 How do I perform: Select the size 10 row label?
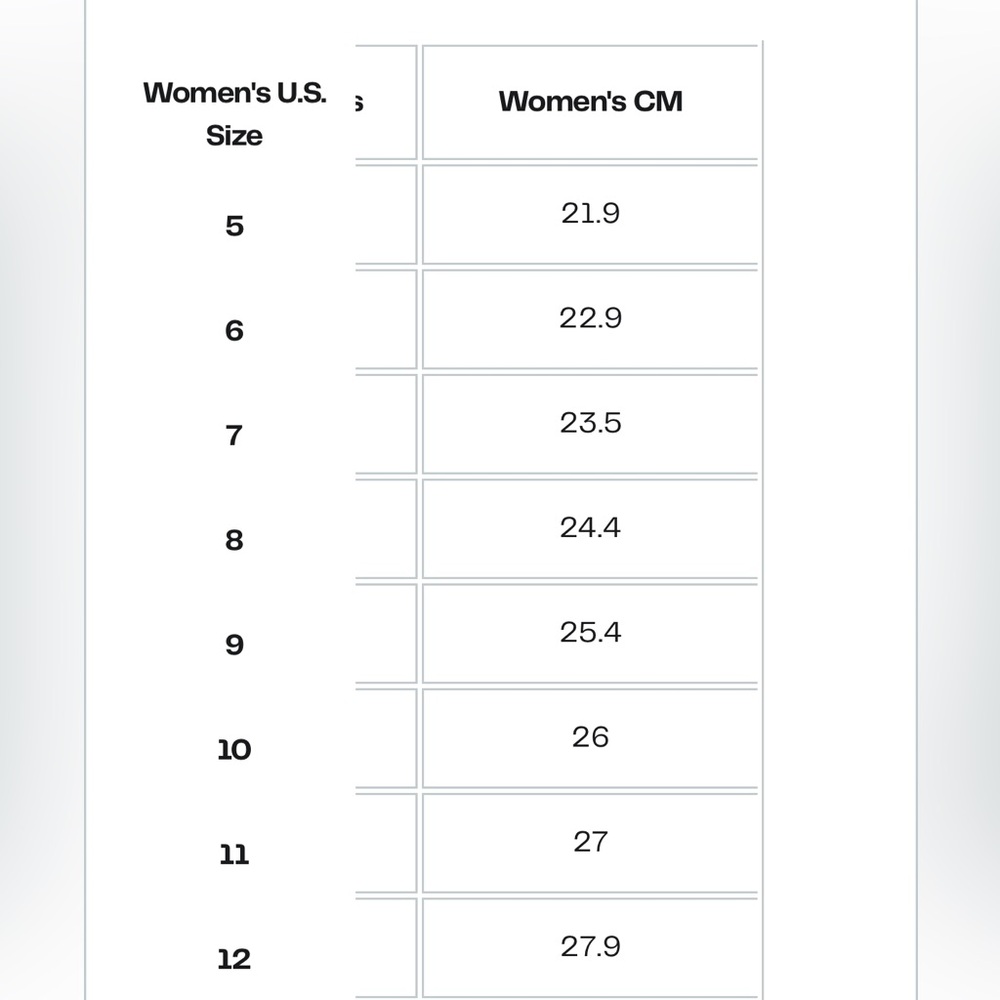[234, 750]
